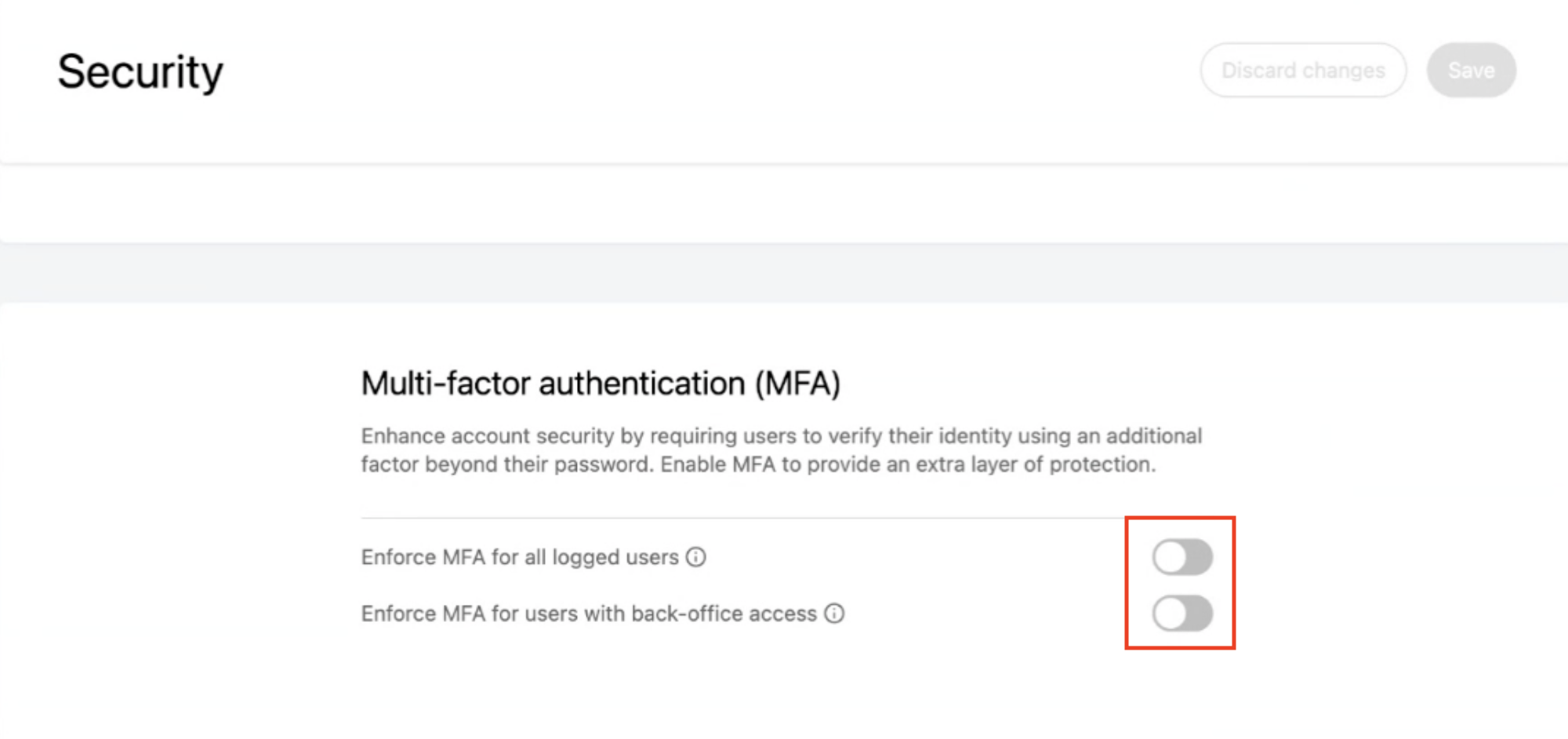Image resolution: width=1568 pixels, height=739 pixels.
Task: Click the Security page title
Action: (x=140, y=72)
